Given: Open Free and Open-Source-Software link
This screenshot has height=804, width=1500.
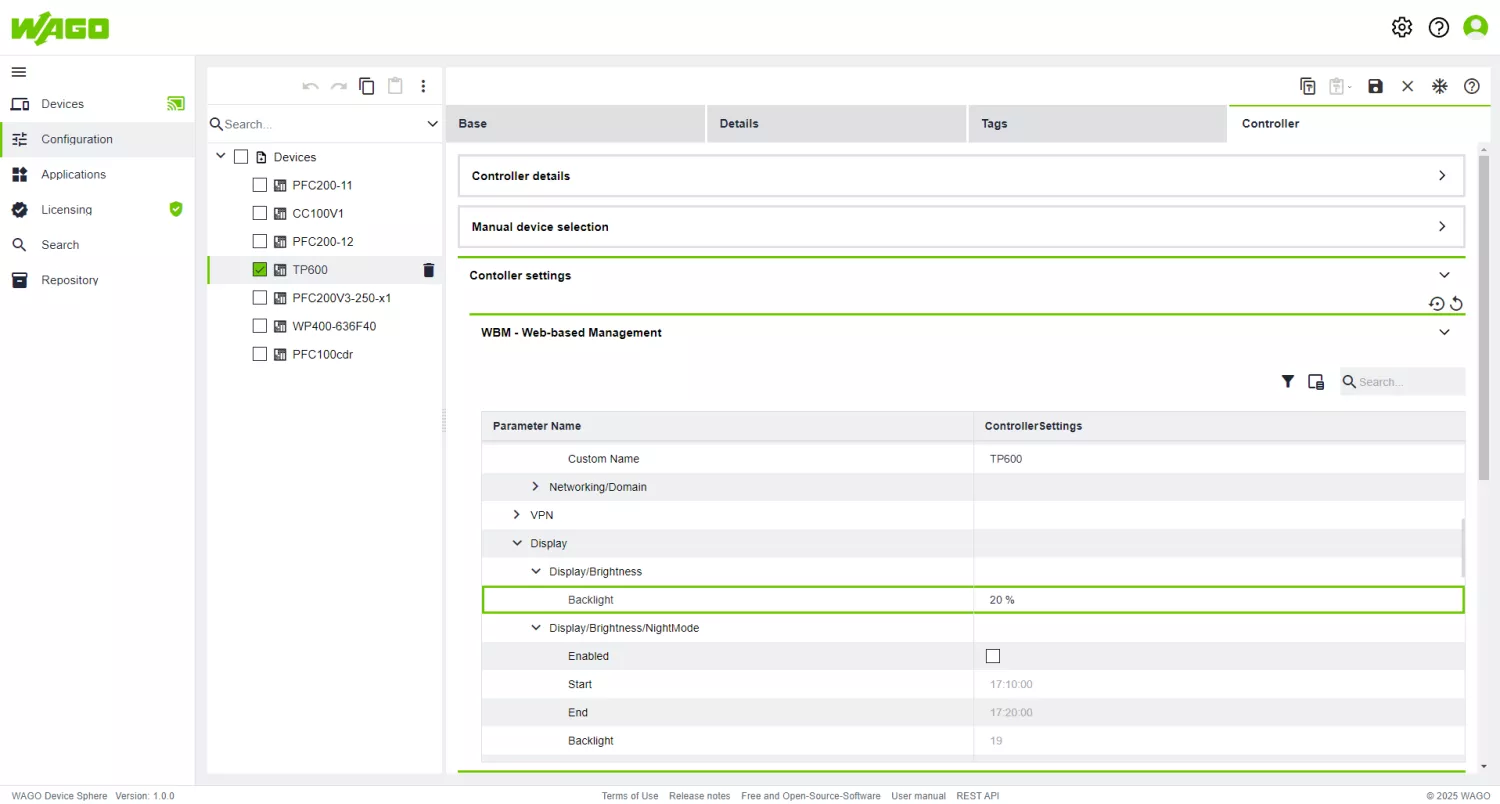Looking at the screenshot, I should (811, 796).
